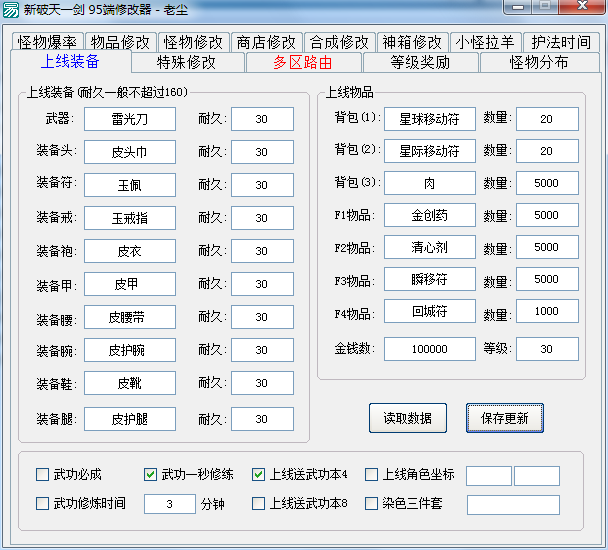
Task: Enable the 武功必成 checkbox
Action: pos(42,475)
